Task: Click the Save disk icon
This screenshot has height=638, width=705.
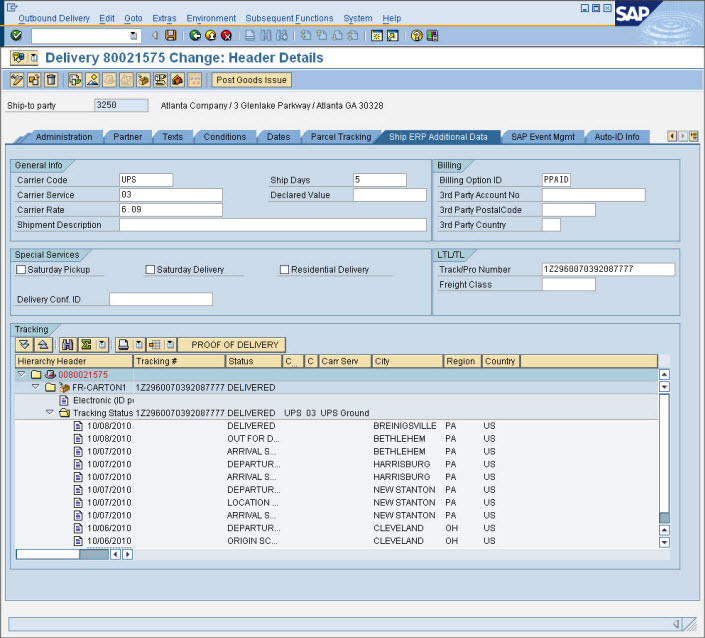Action: [x=171, y=35]
